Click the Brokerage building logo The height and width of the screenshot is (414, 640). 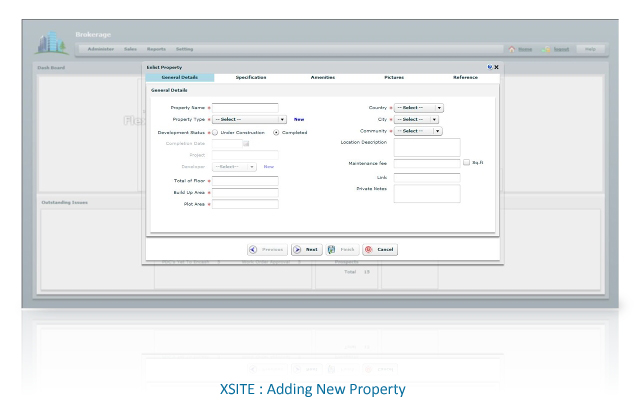pos(52,42)
